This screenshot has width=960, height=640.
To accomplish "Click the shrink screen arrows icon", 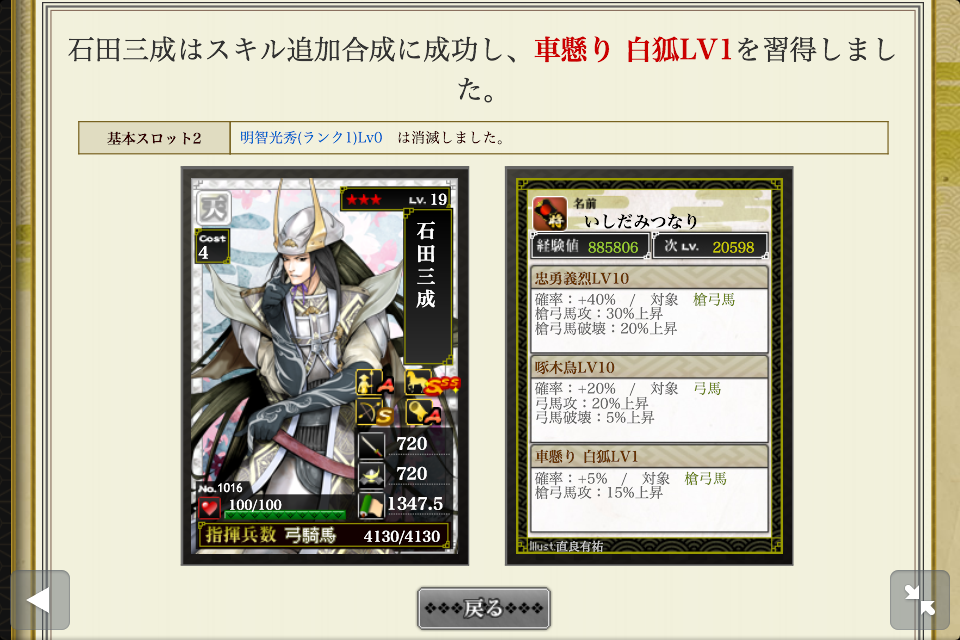I will 920,600.
